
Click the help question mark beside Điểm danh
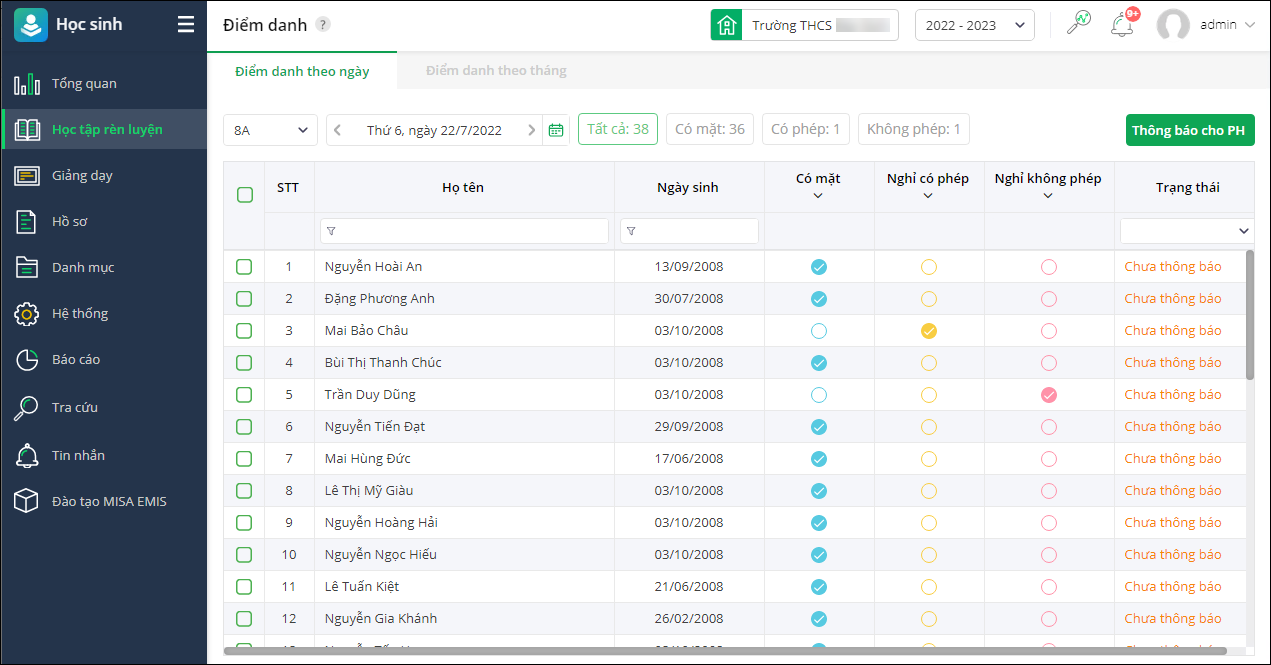[322, 25]
